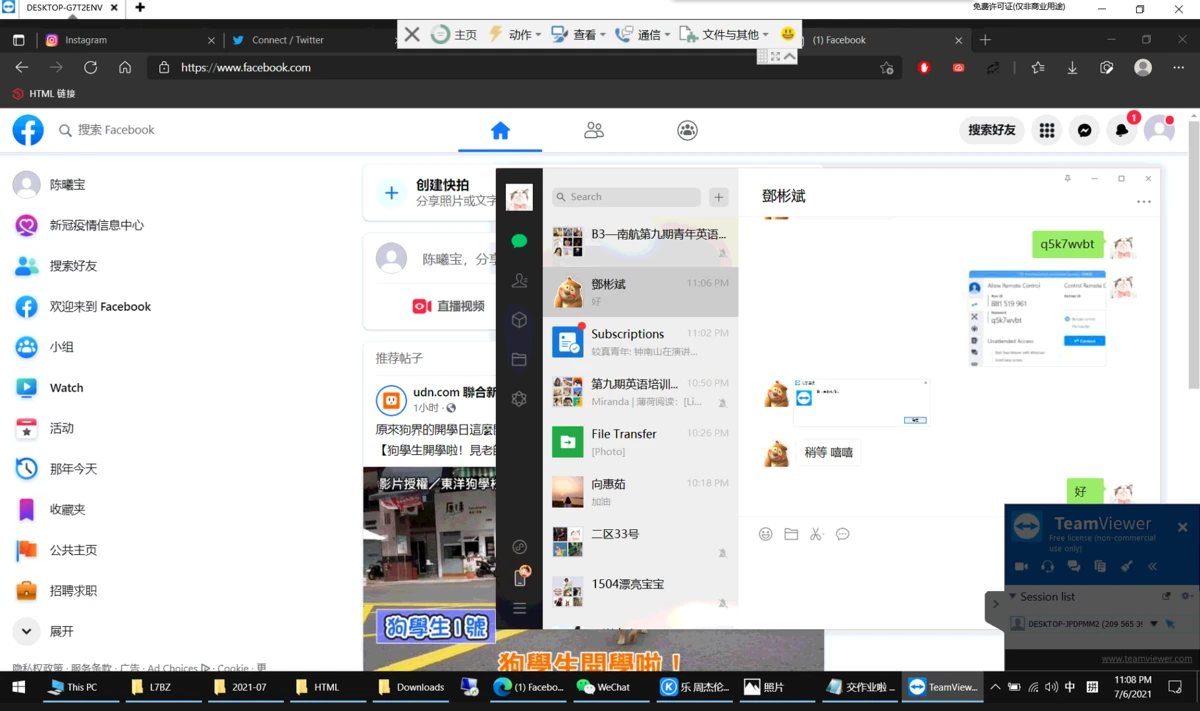Open emoji picker above WeChat message input

click(765, 534)
